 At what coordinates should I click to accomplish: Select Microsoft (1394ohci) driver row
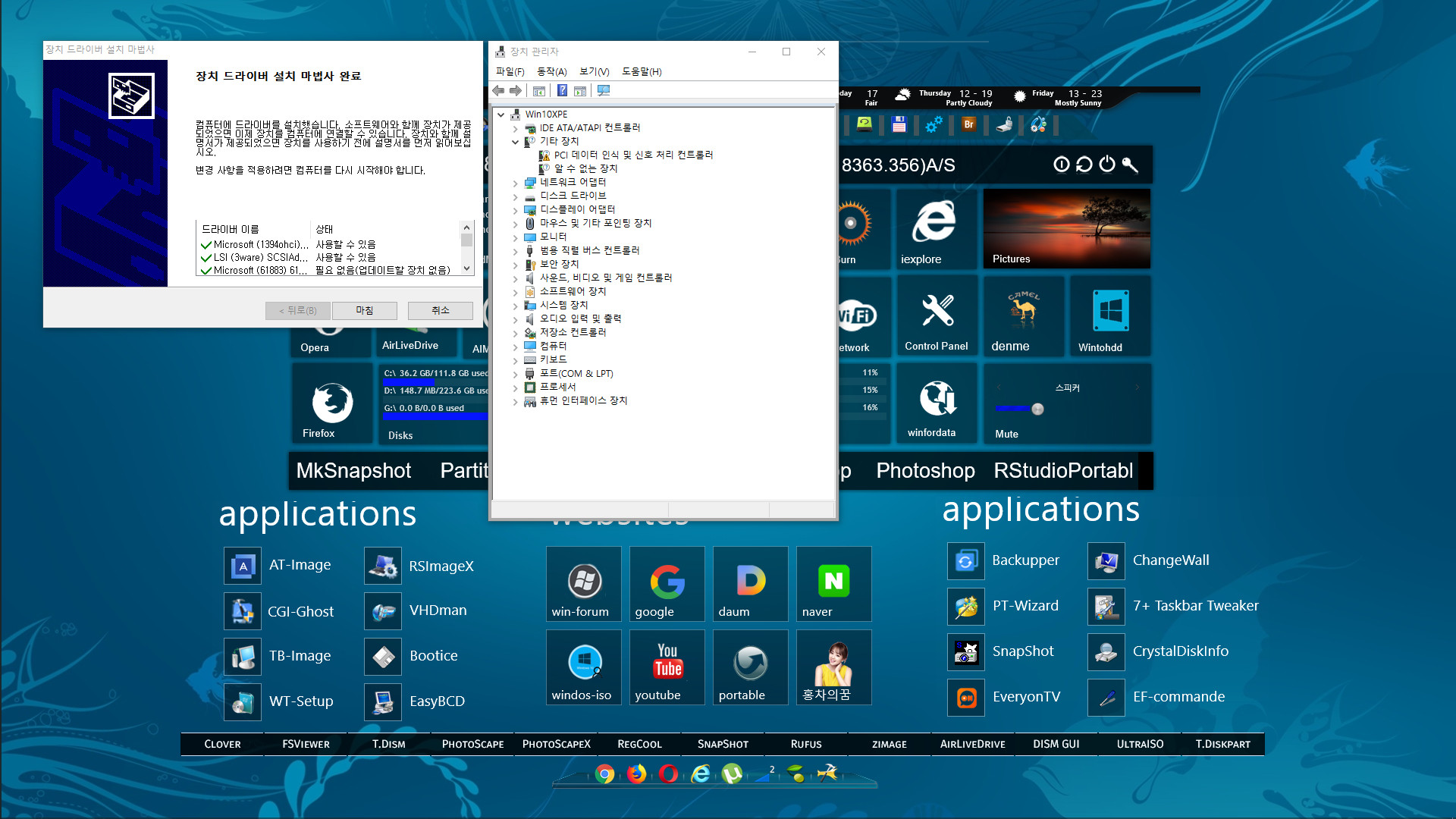tap(326, 244)
